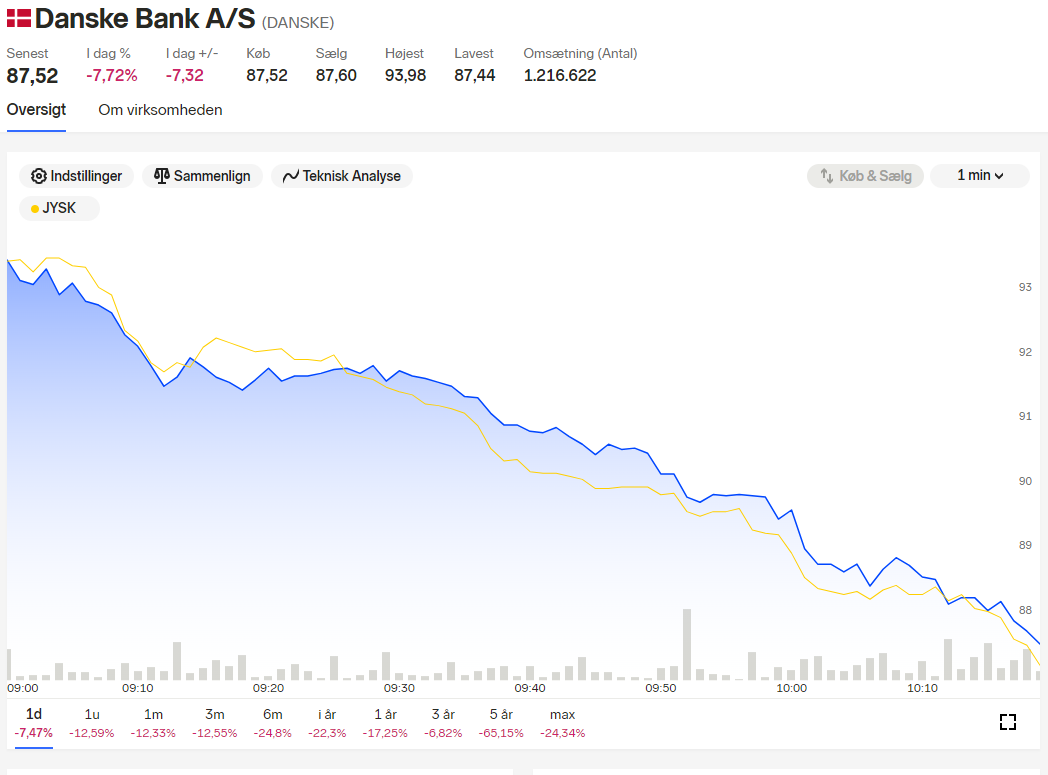
Task: Click the Omsætning value 1.216.622
Action: (560, 75)
